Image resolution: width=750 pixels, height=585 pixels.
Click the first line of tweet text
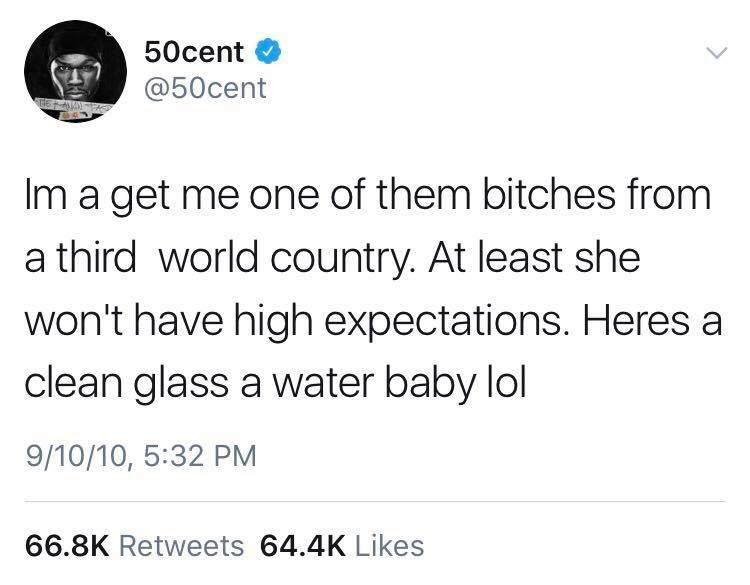(x=368, y=196)
